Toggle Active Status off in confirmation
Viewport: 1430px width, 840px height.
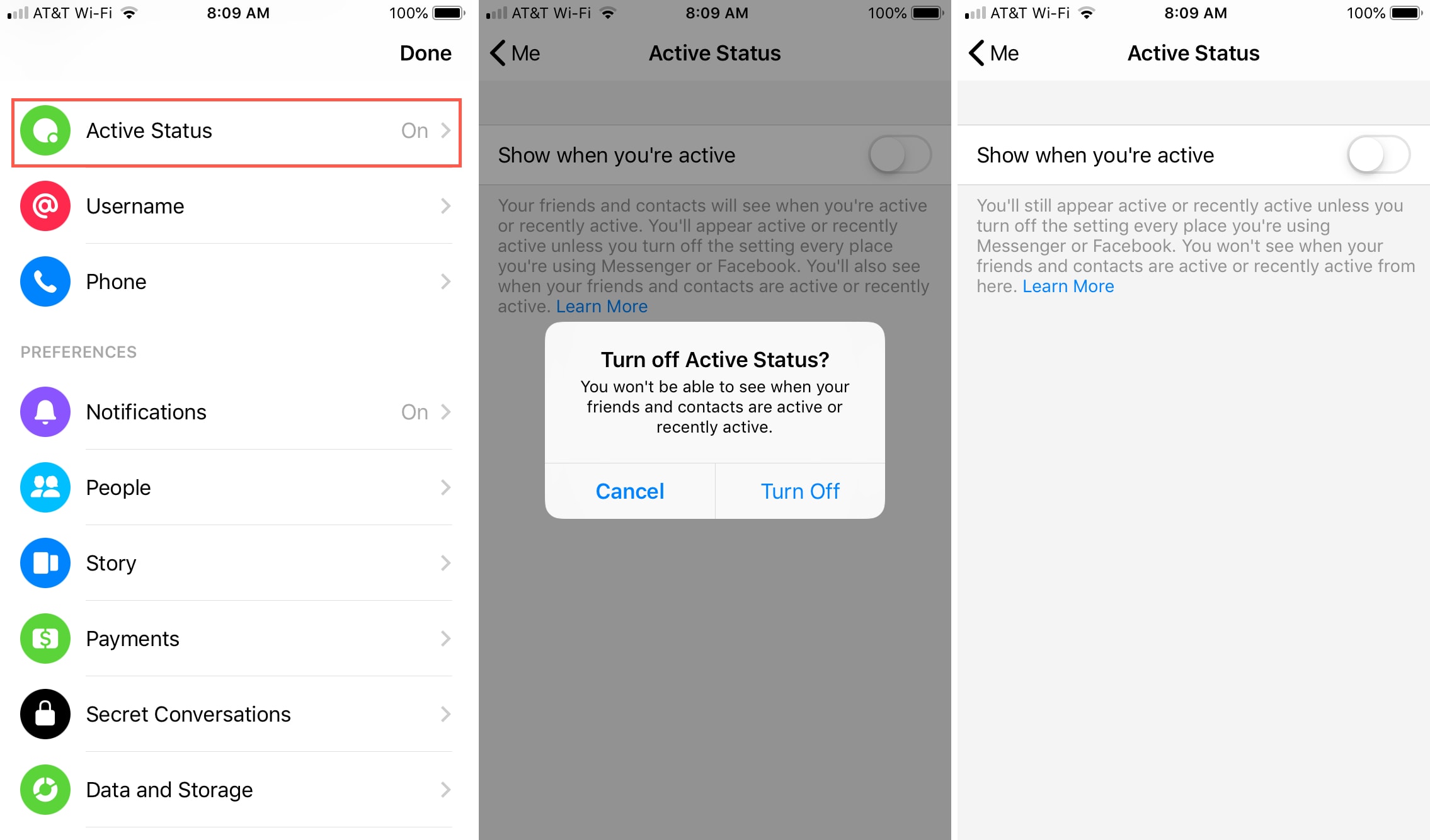(800, 491)
